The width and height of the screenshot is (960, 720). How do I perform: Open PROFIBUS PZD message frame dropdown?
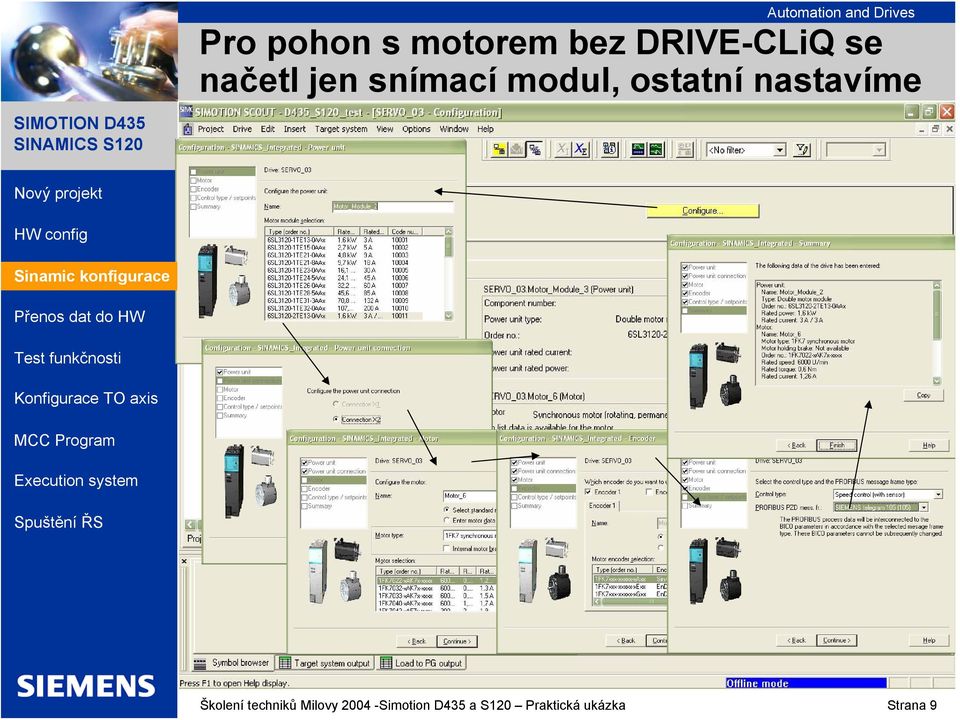[924, 507]
